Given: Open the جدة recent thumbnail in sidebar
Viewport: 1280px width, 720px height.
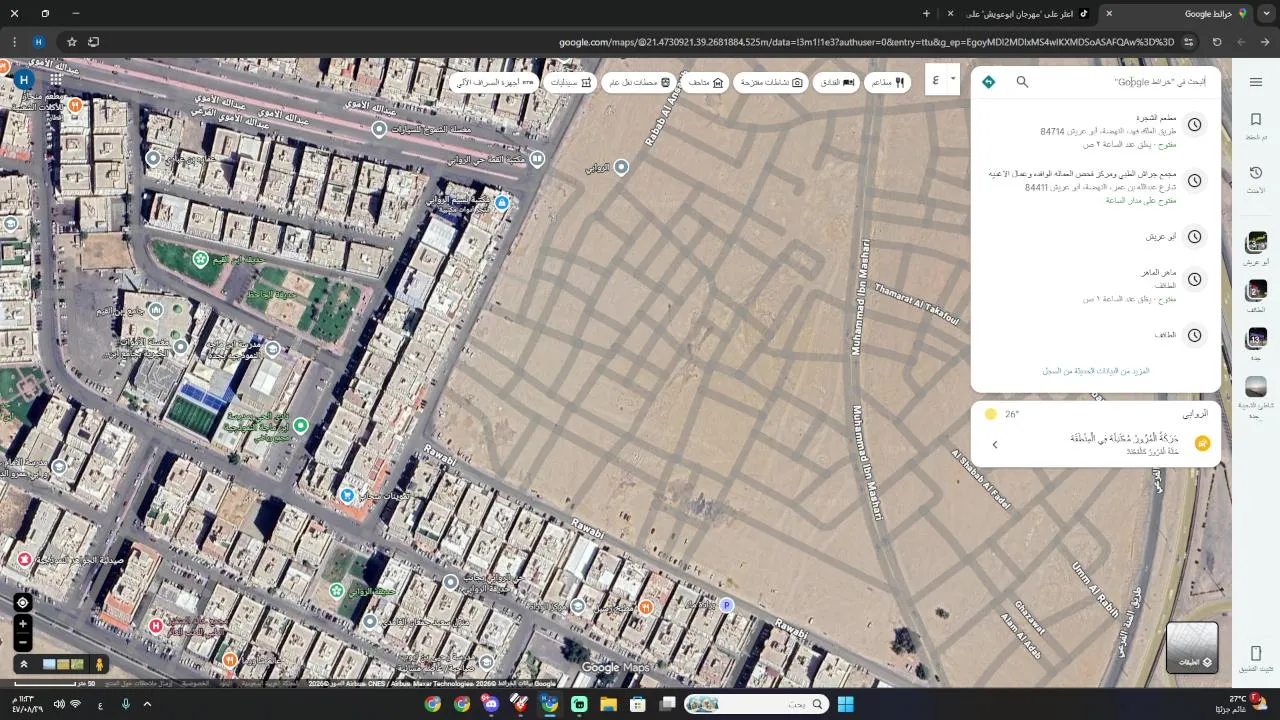Looking at the screenshot, I should coord(1256,338).
